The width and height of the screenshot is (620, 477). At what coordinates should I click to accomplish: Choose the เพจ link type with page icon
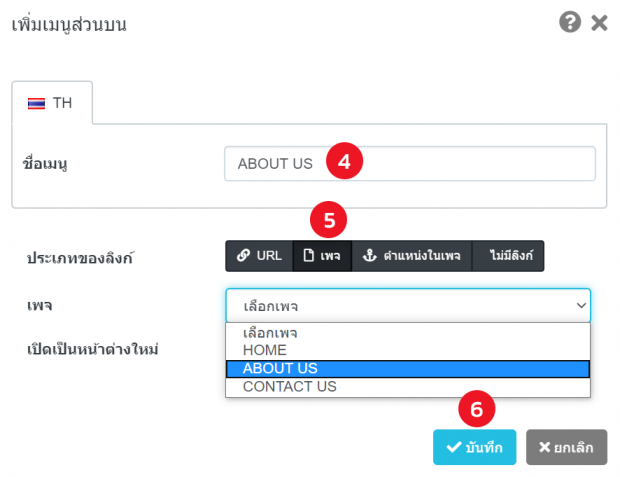pos(322,256)
